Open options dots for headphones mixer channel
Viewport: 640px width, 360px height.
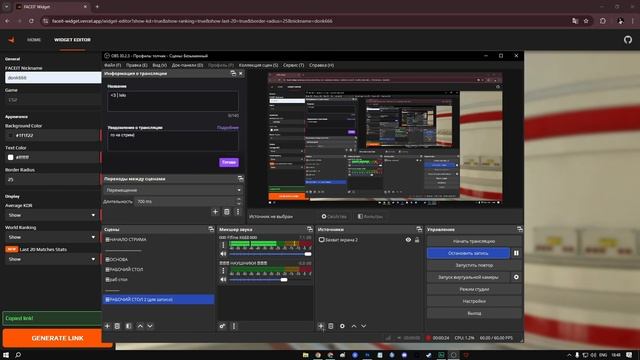coord(223,271)
